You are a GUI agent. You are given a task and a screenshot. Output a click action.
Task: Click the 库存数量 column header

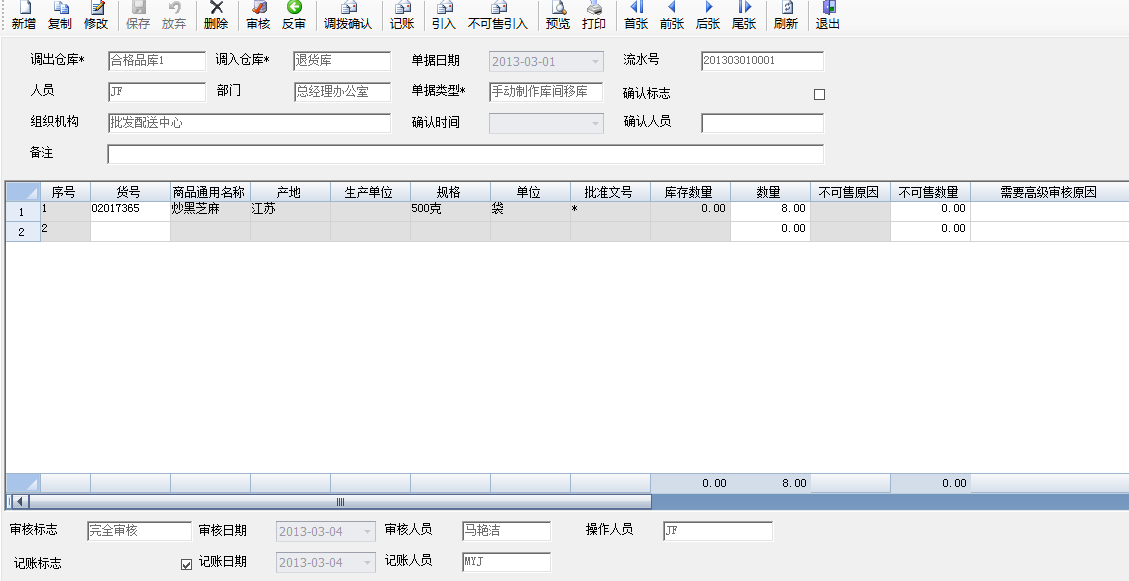tap(690, 192)
